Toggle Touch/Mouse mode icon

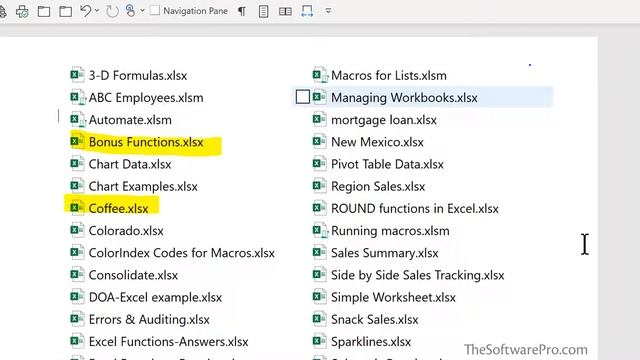(x=130, y=11)
